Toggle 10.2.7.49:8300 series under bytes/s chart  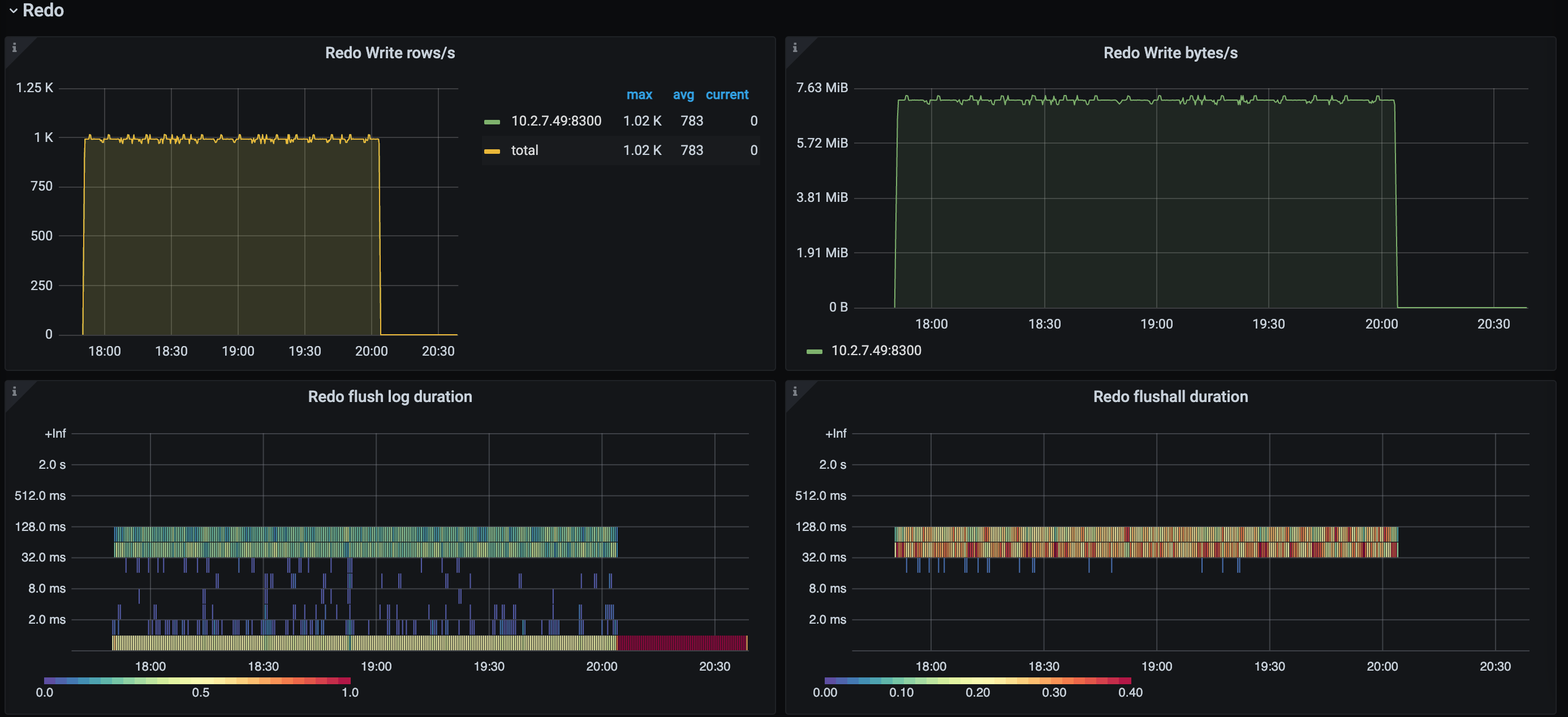pos(877,351)
